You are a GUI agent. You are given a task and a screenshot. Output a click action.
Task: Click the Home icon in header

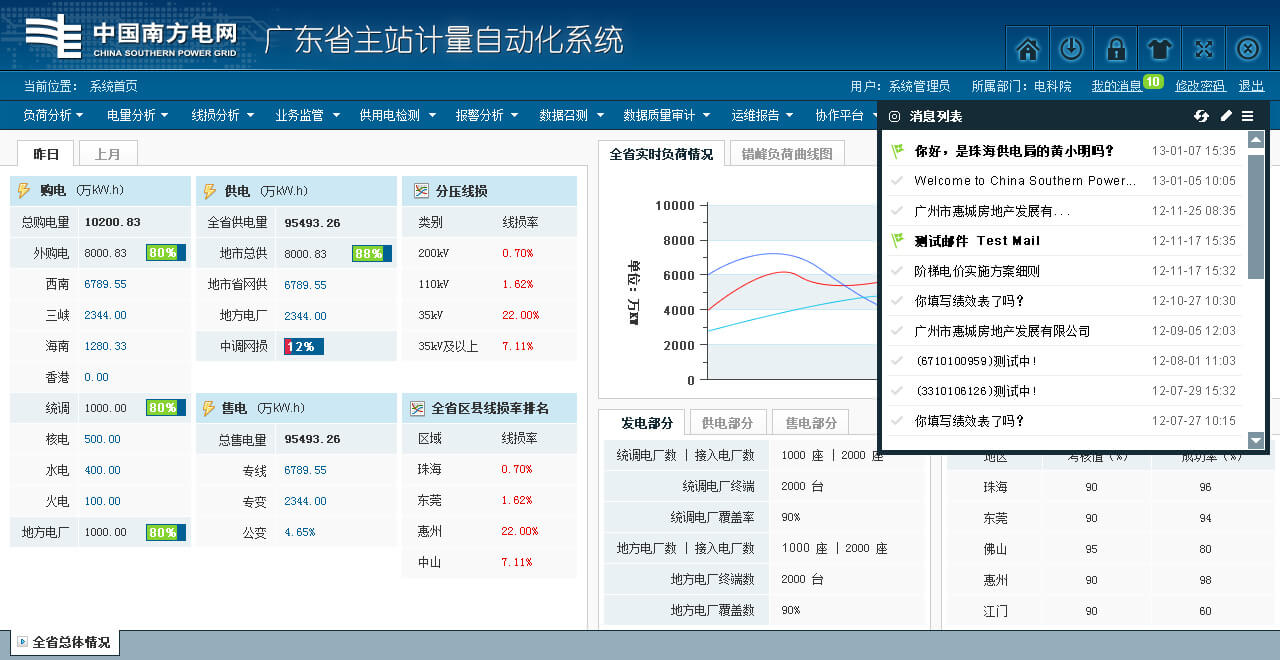coord(1027,48)
